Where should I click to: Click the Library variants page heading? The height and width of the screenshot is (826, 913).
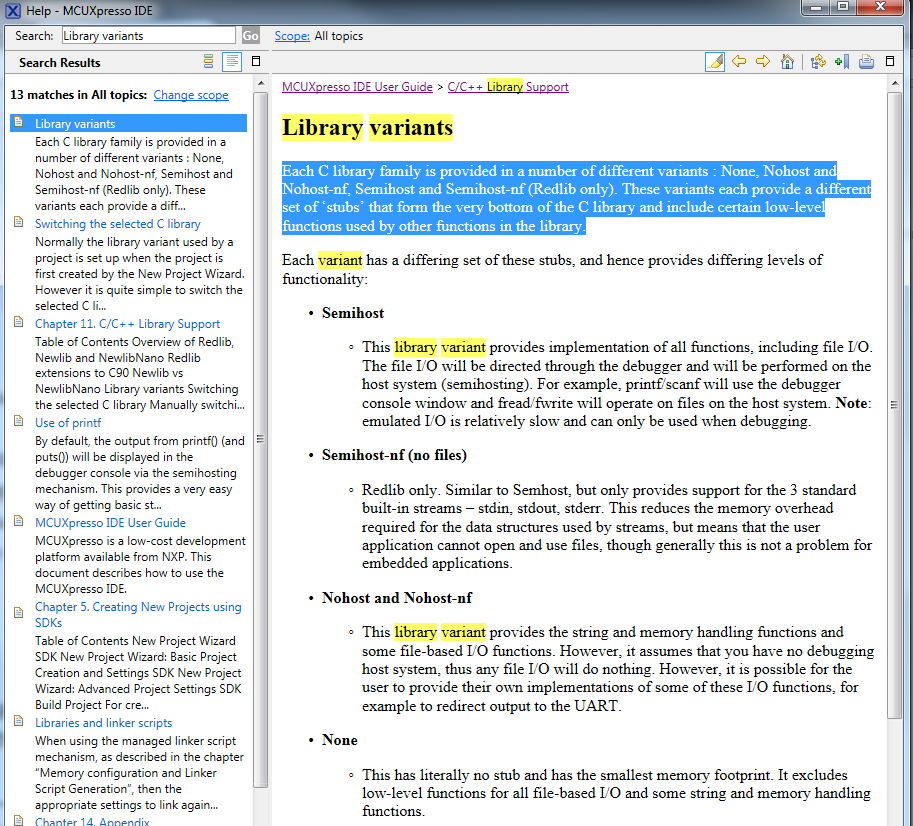tap(367, 127)
